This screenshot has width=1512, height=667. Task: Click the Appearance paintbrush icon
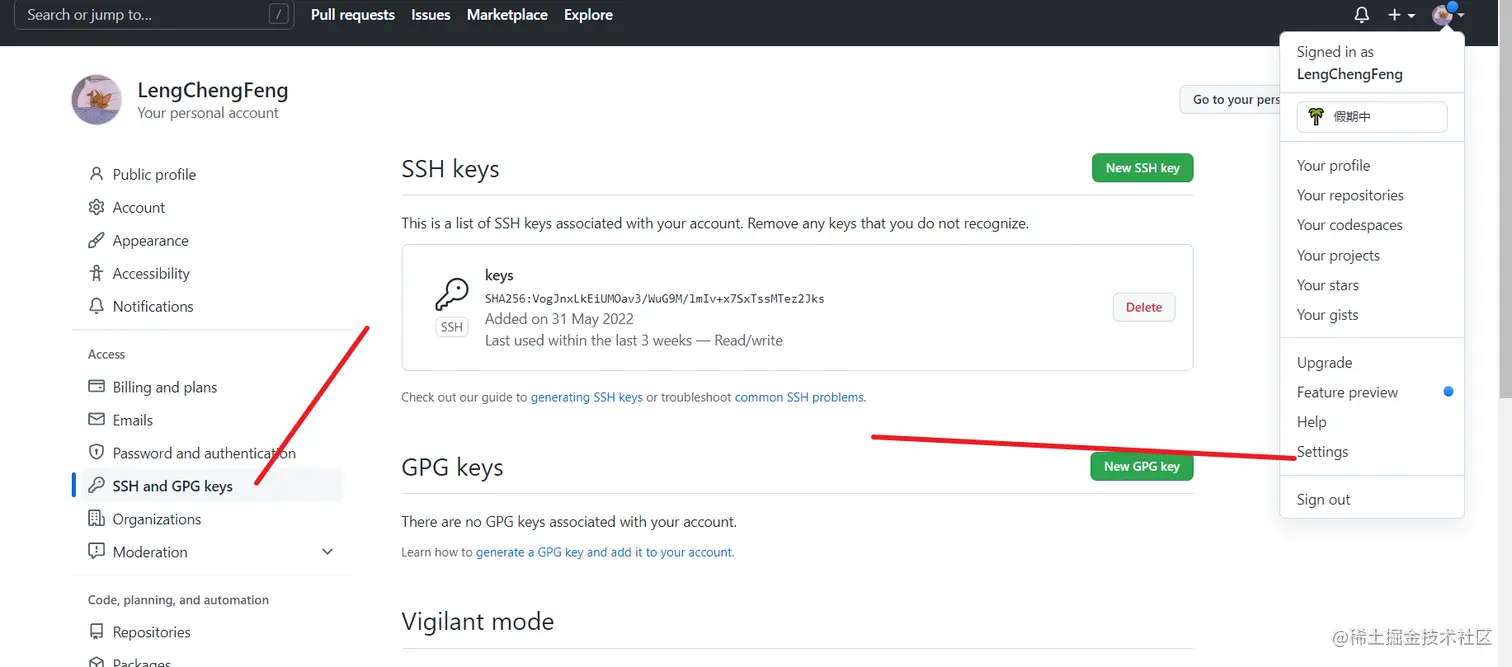pos(96,240)
